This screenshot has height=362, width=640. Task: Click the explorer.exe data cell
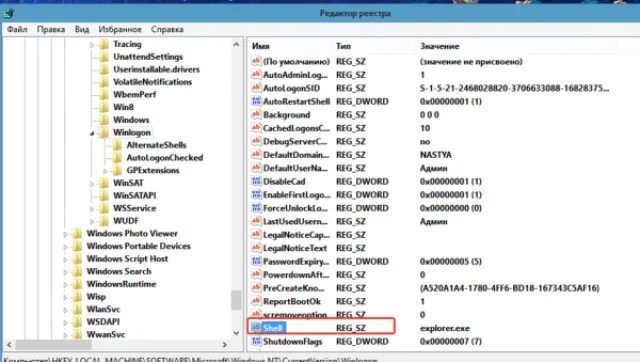tap(445, 328)
